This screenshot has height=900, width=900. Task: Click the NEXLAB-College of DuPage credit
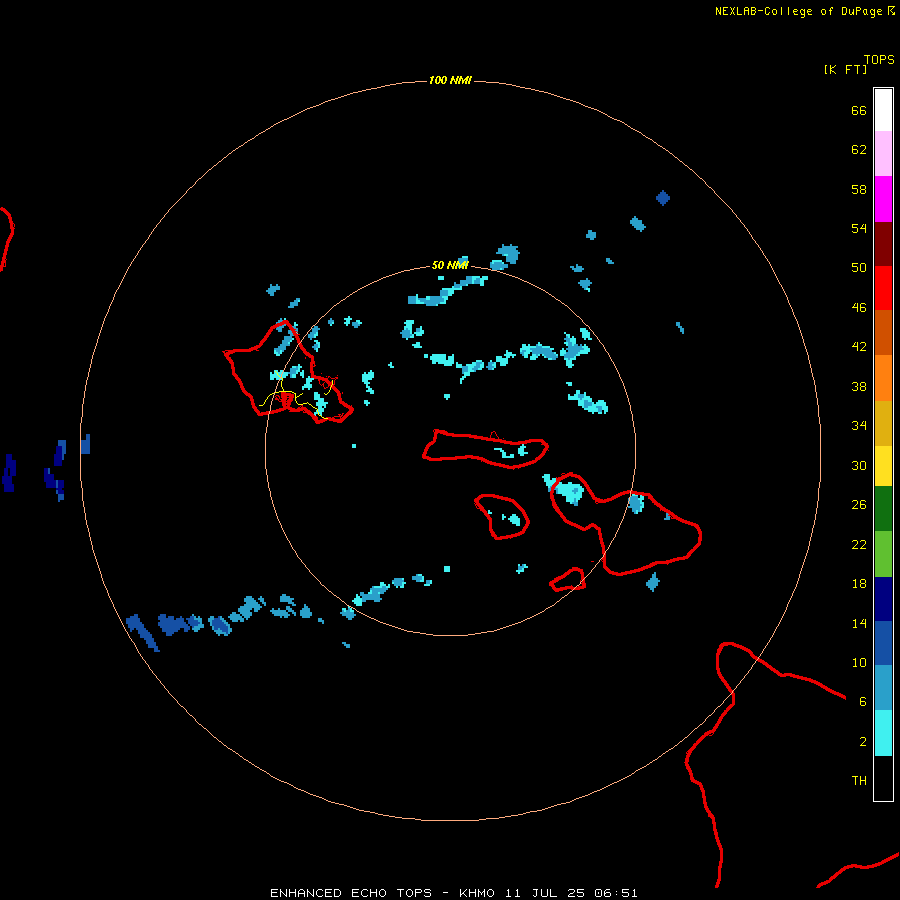(x=798, y=11)
